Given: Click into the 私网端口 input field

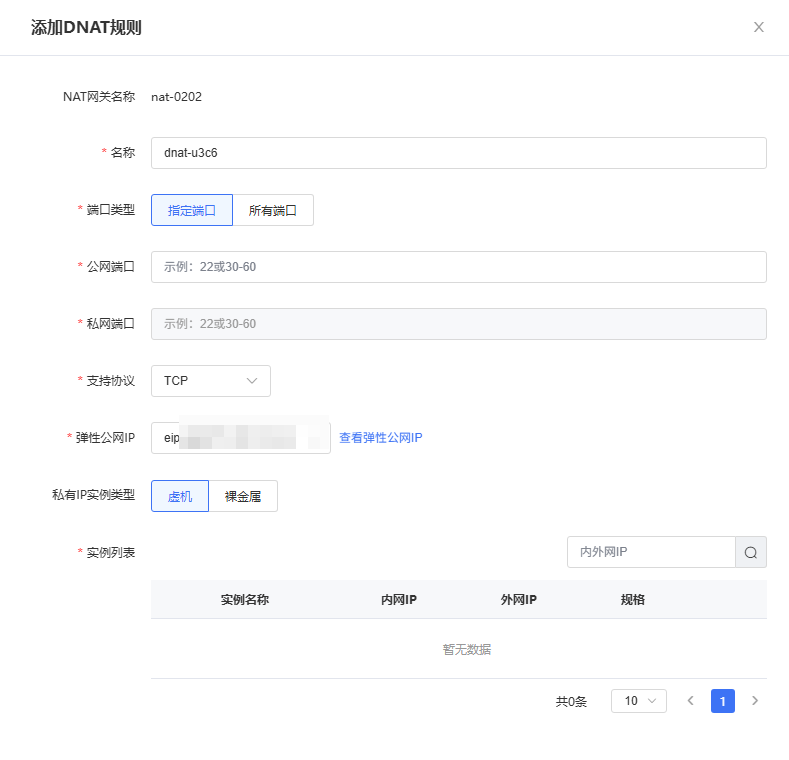Looking at the screenshot, I should (x=458, y=324).
